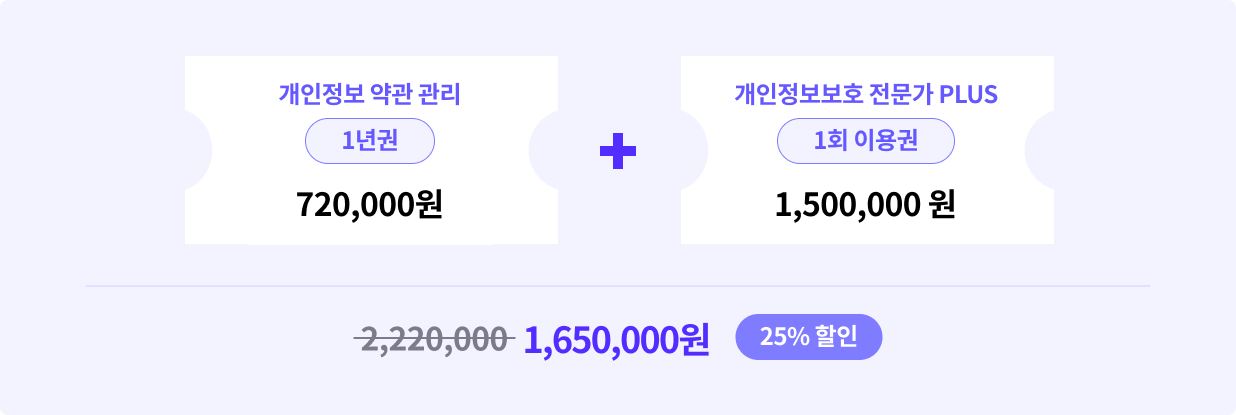Click the purple plus icon between tickets
Image resolution: width=1236 pixels, height=415 pixels.
pos(618,150)
